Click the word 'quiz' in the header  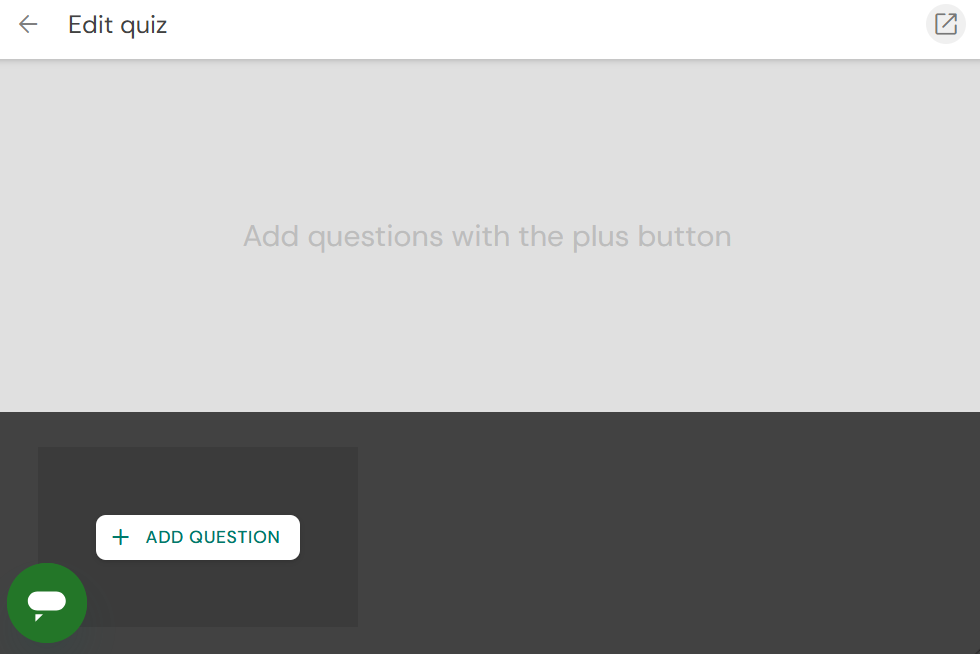coord(143,25)
